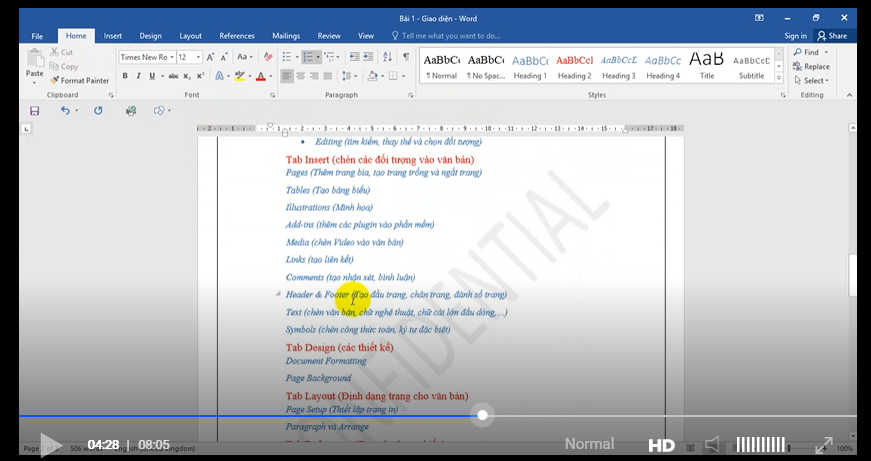Apply Subscript formatting
Viewport: 871px width, 461px height.
click(x=187, y=76)
